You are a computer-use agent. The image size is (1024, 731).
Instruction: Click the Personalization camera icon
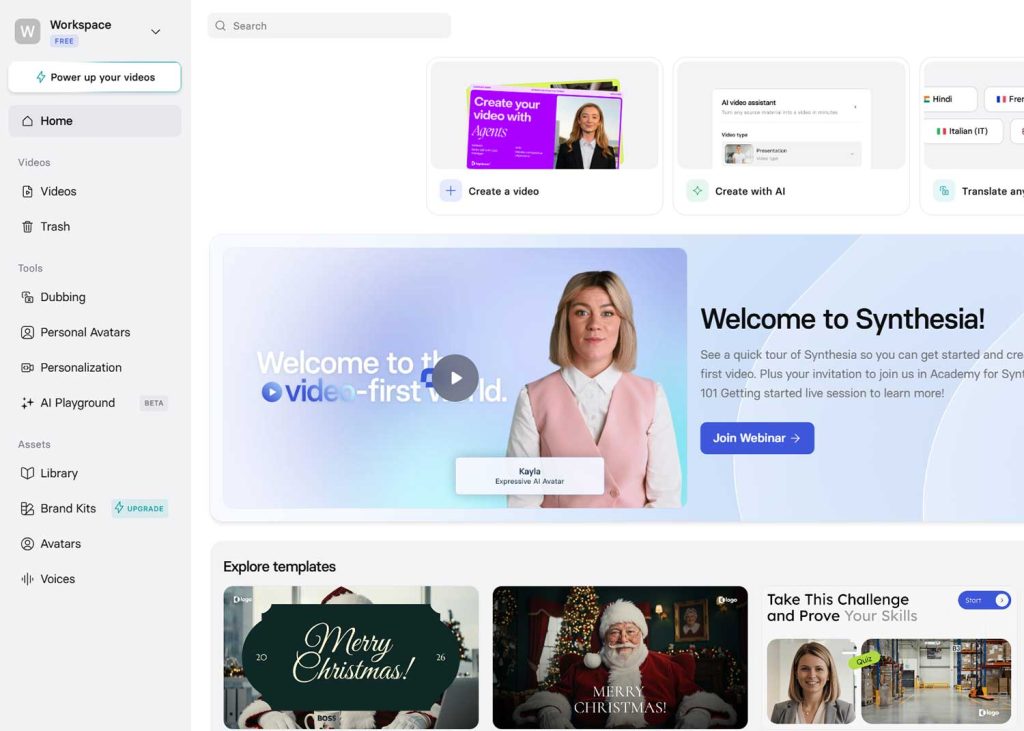point(27,368)
